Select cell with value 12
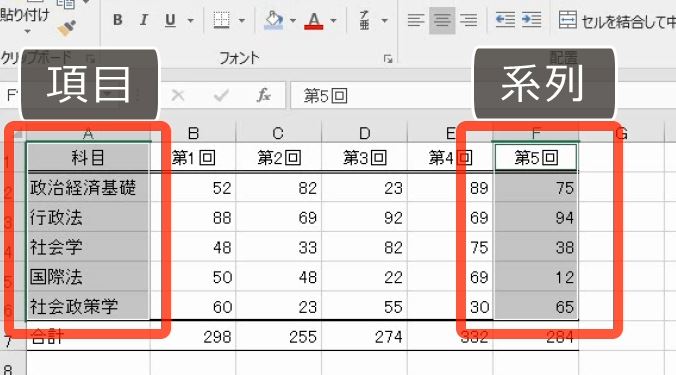This screenshot has height=375, width=676. tap(536, 277)
